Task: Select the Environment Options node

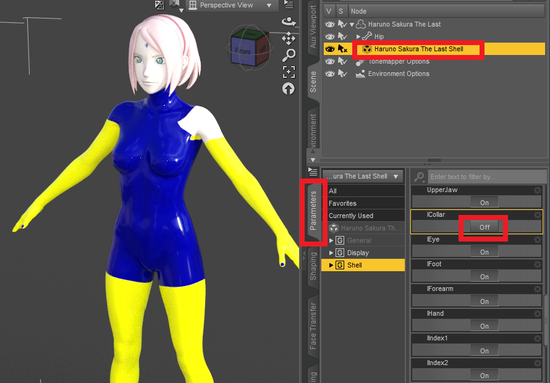Action: click(398, 74)
